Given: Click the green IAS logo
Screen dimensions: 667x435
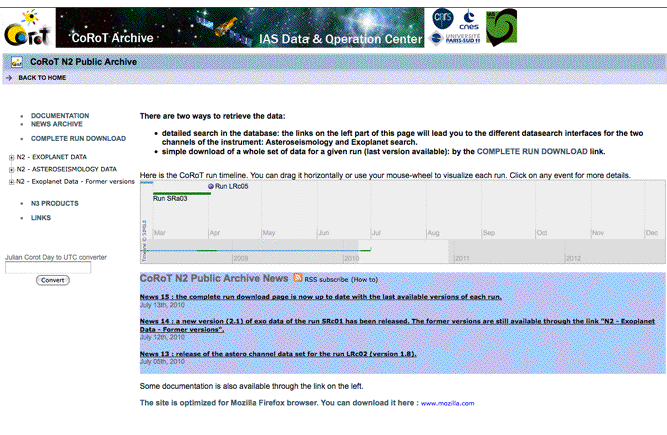Looking at the screenshot, I should coord(501,27).
